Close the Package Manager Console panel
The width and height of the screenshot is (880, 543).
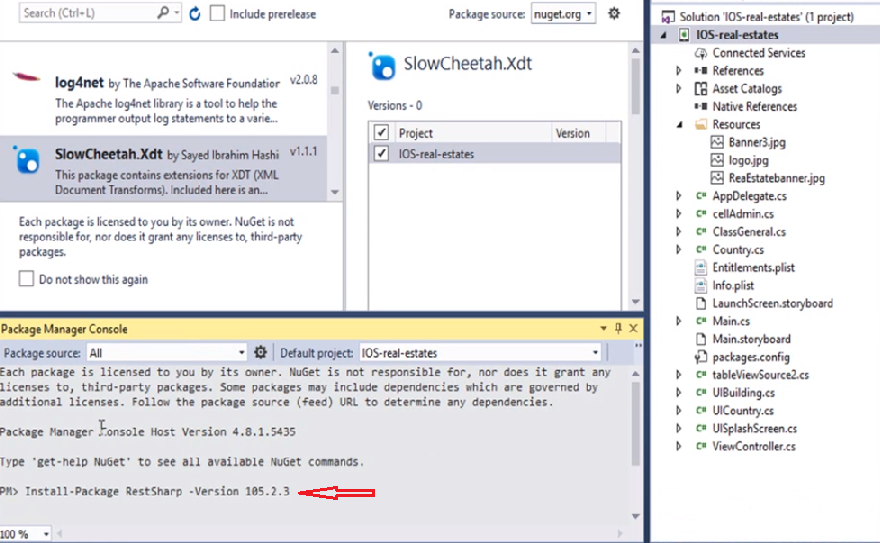tap(633, 328)
